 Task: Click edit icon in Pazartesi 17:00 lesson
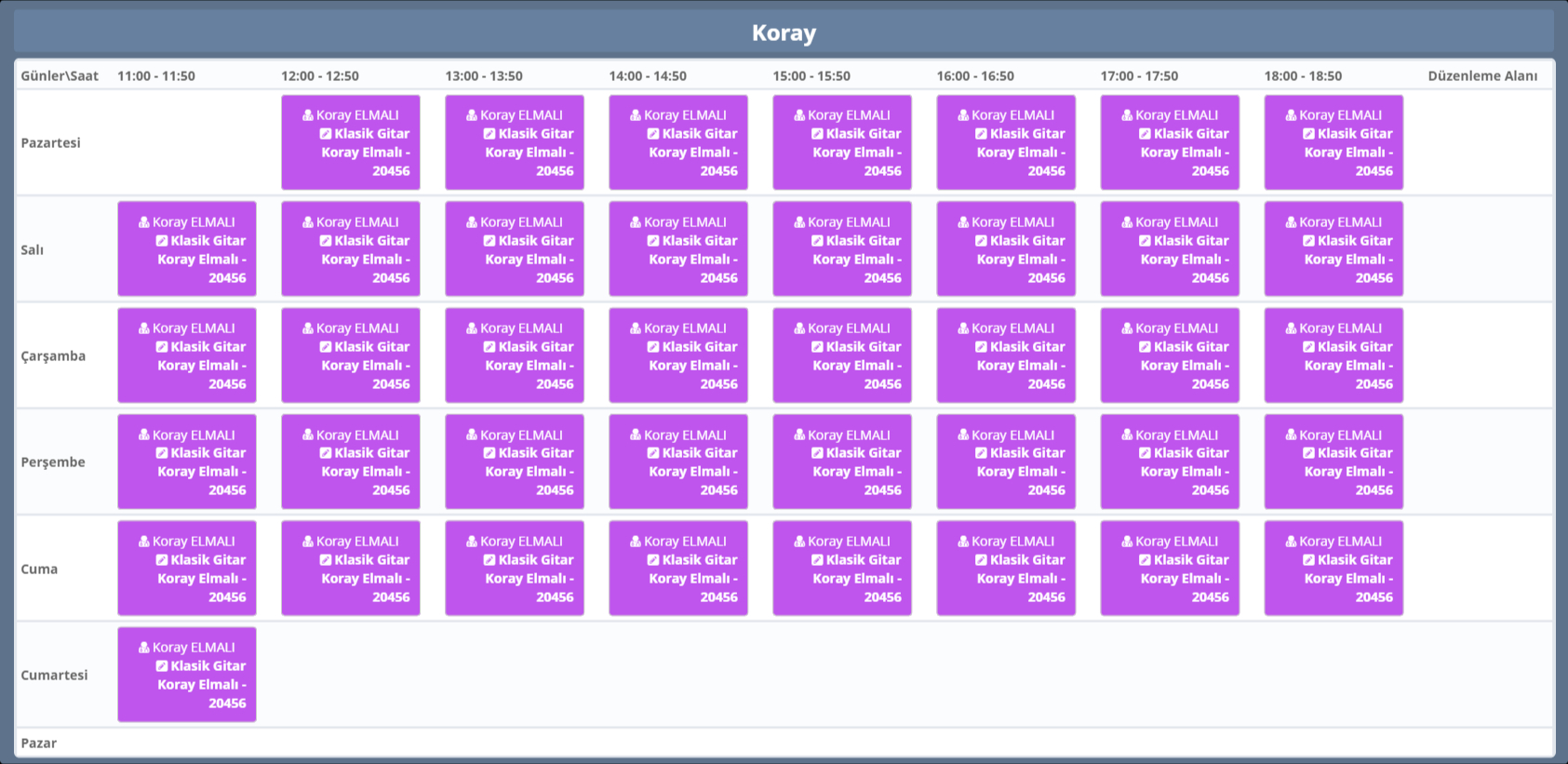point(1145,134)
